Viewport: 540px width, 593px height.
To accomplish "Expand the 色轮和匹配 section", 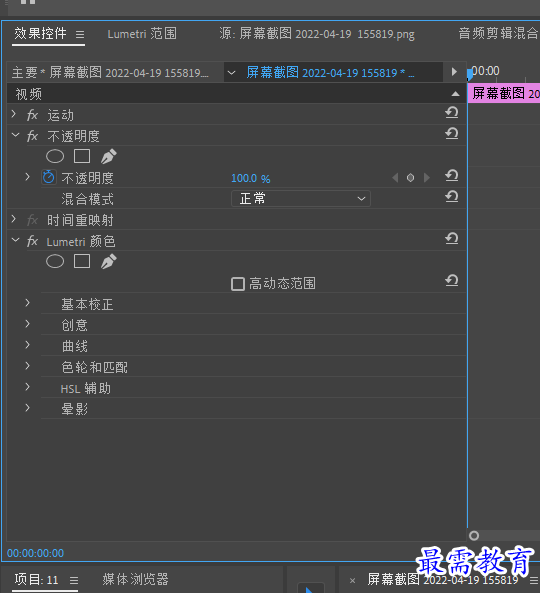I will click(x=28, y=366).
